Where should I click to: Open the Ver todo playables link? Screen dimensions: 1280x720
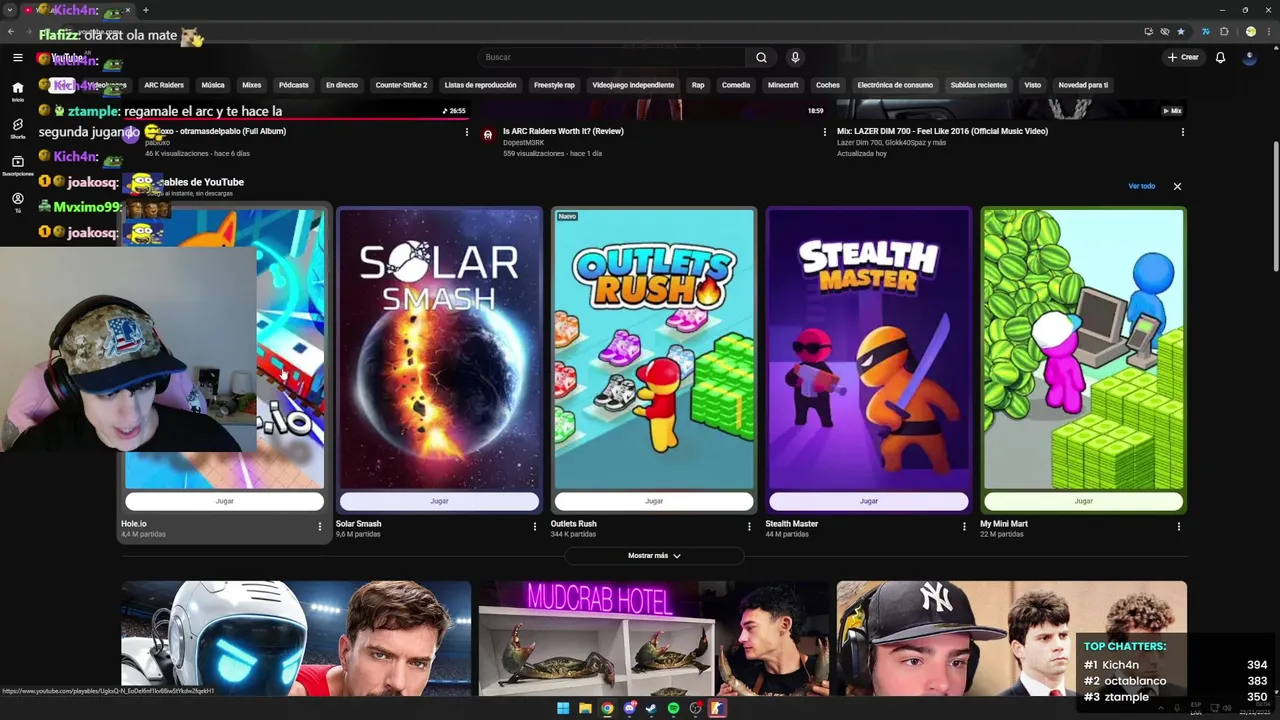pos(1141,186)
